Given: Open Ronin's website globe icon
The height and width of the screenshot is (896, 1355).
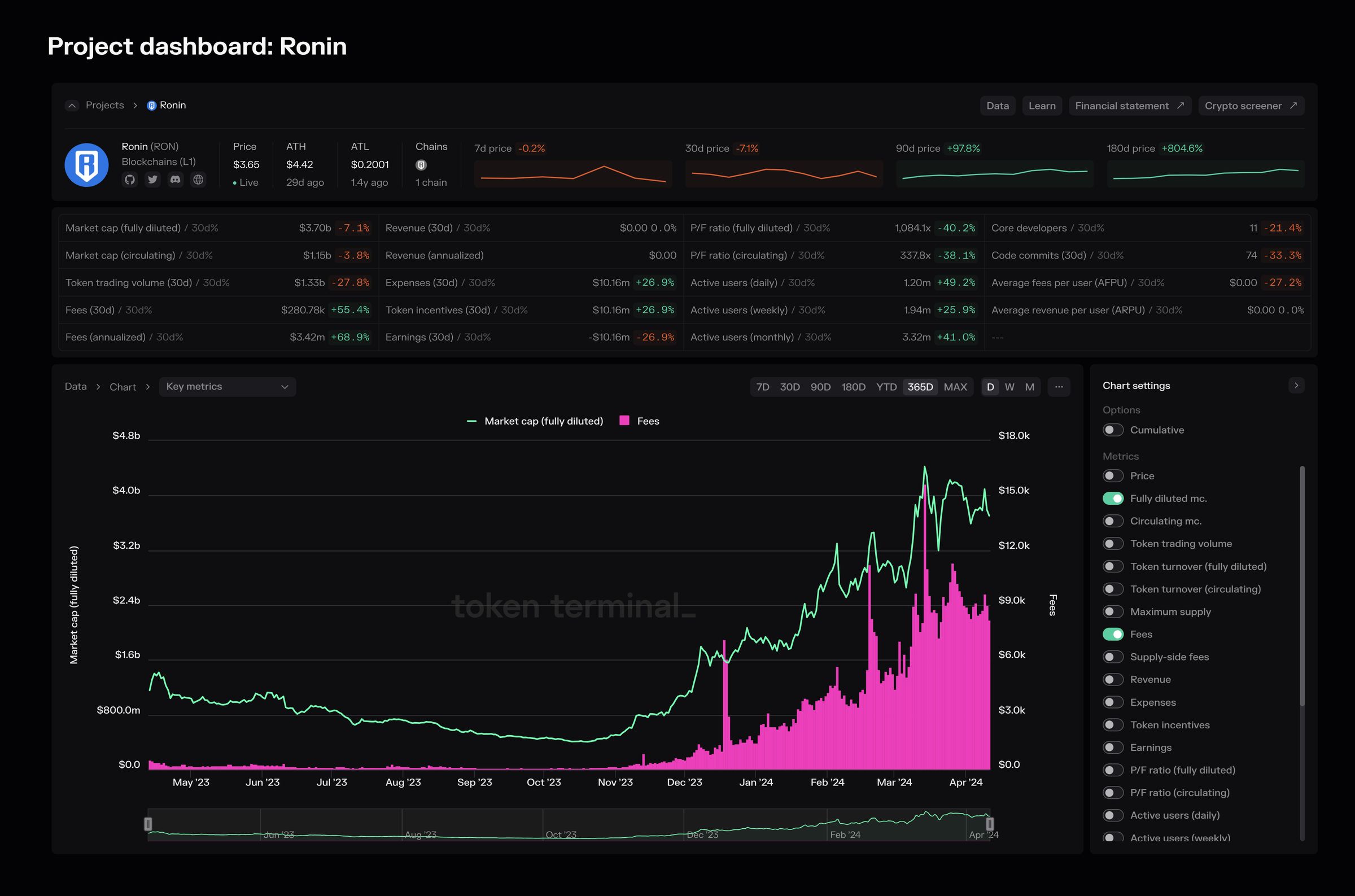Looking at the screenshot, I should [198, 180].
